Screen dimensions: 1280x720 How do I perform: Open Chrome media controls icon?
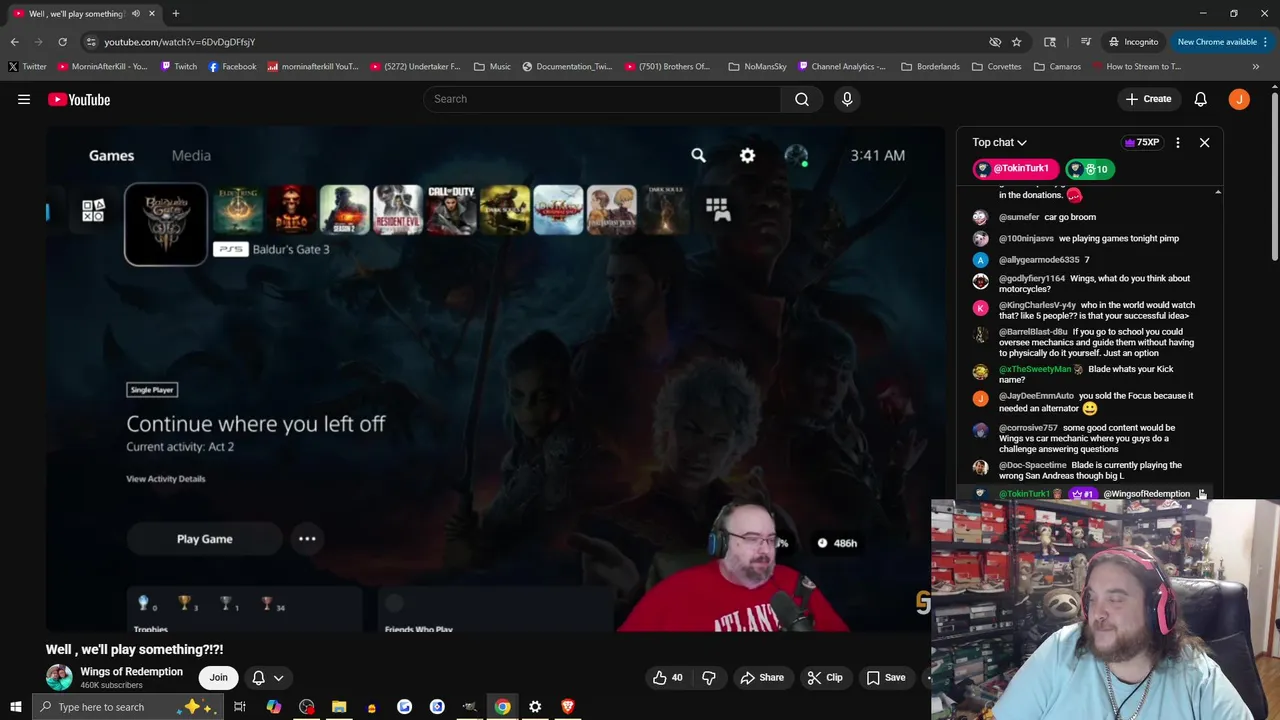pyautogui.click(x=1085, y=42)
